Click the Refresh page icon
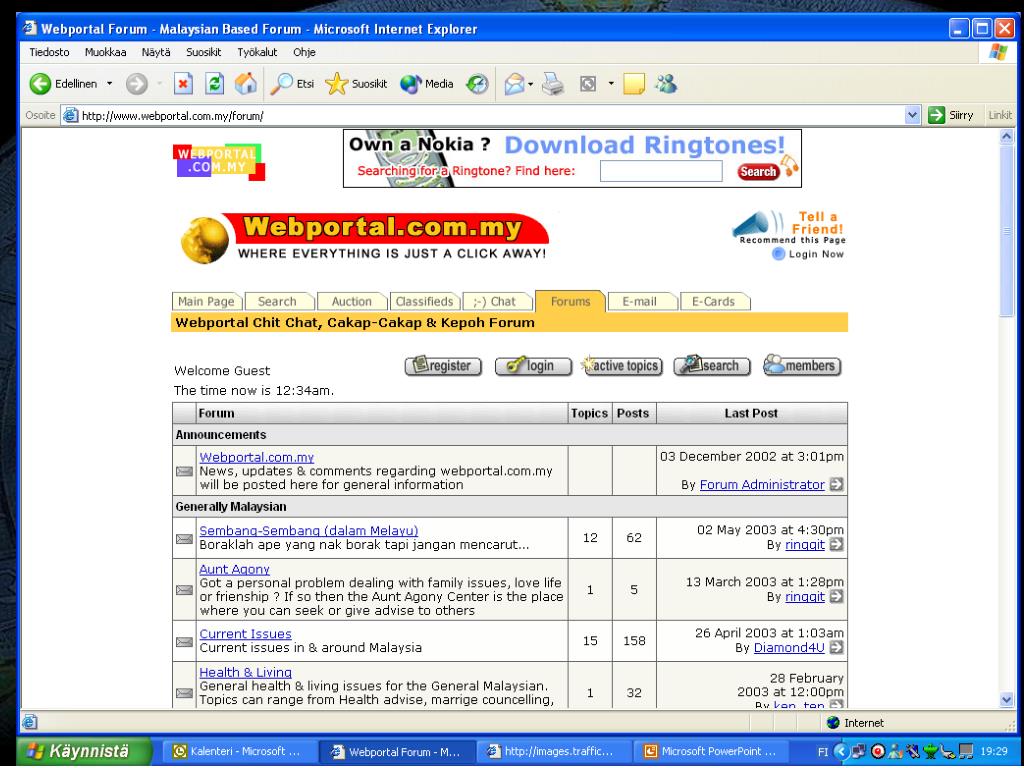 [214, 84]
